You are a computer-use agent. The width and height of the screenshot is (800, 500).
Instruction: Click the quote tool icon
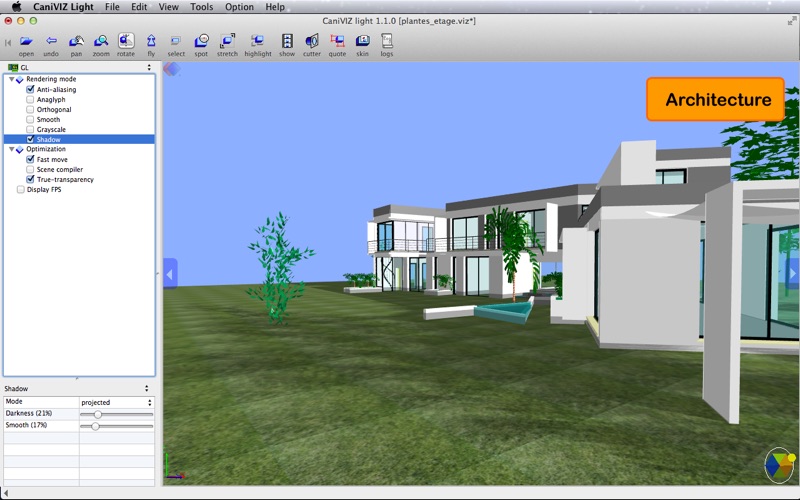[x=337, y=41]
